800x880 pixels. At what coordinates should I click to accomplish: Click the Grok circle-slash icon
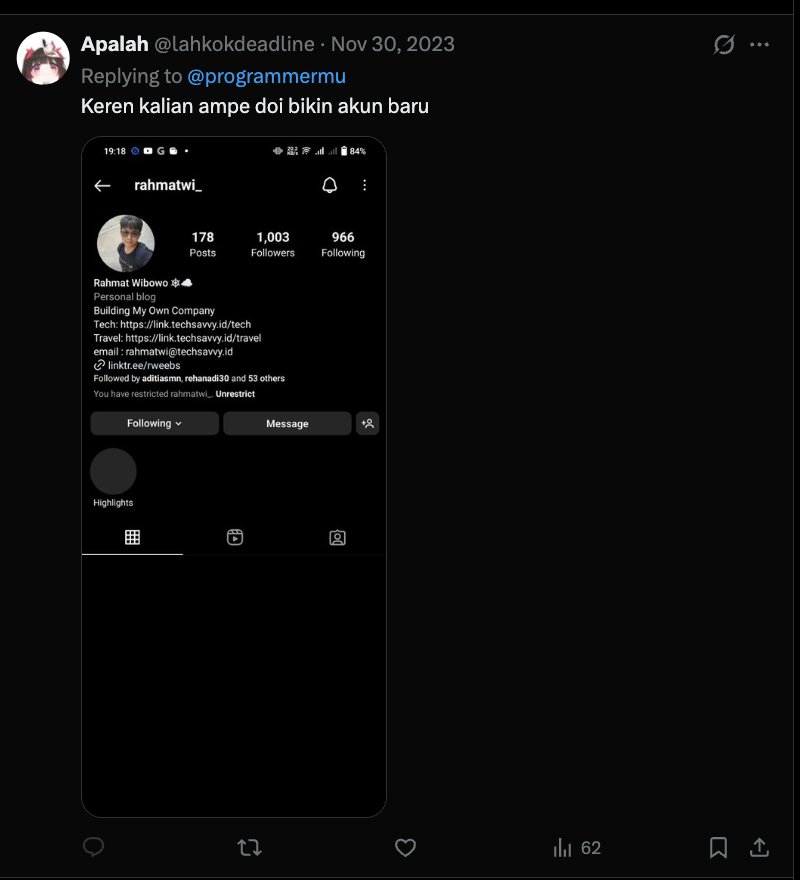click(724, 44)
